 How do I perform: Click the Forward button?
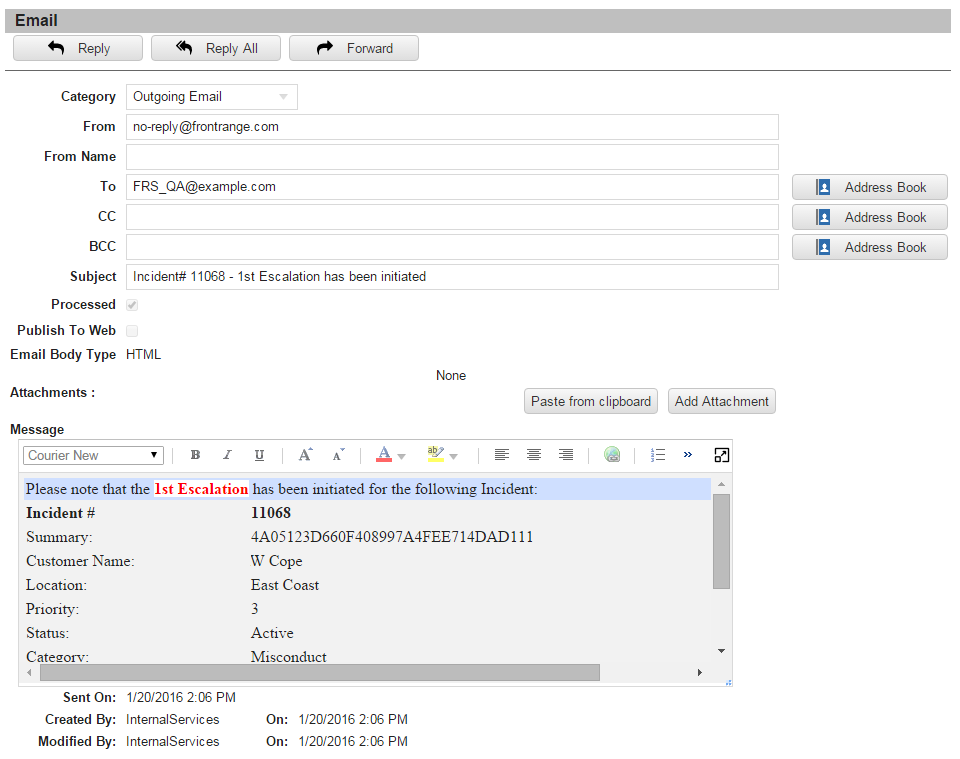tap(354, 48)
